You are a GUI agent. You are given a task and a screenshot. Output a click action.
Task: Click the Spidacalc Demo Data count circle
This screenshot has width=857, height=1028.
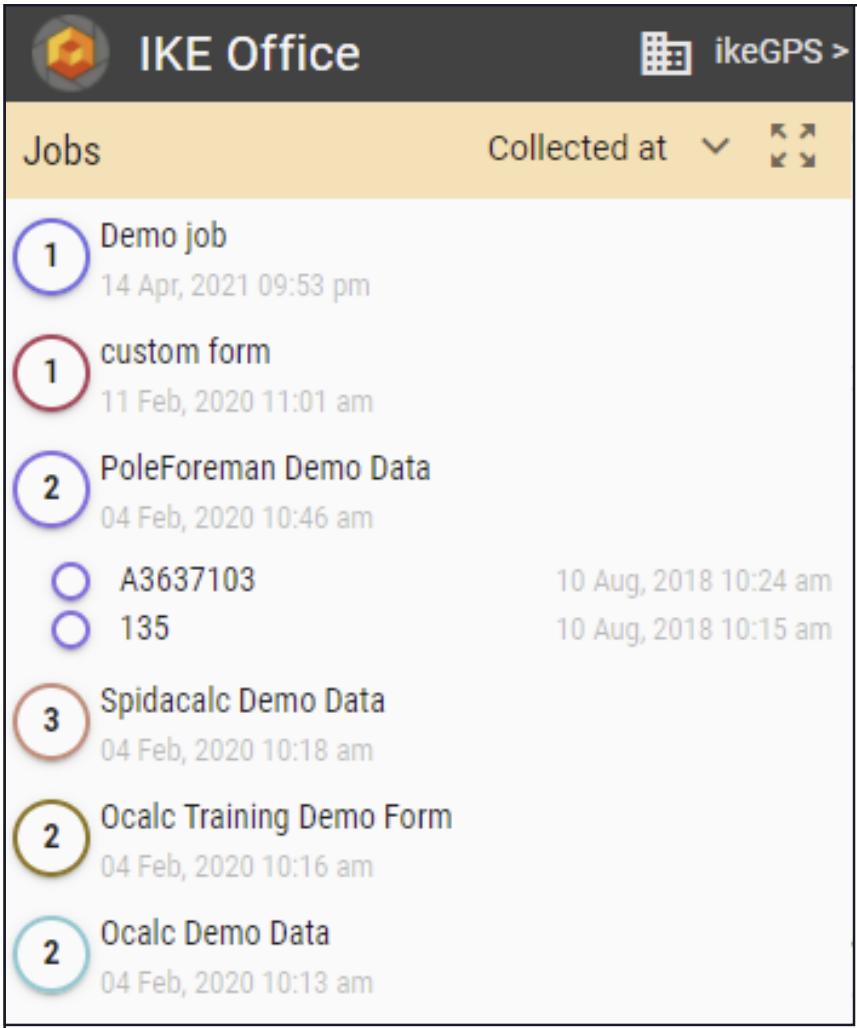coord(51,721)
